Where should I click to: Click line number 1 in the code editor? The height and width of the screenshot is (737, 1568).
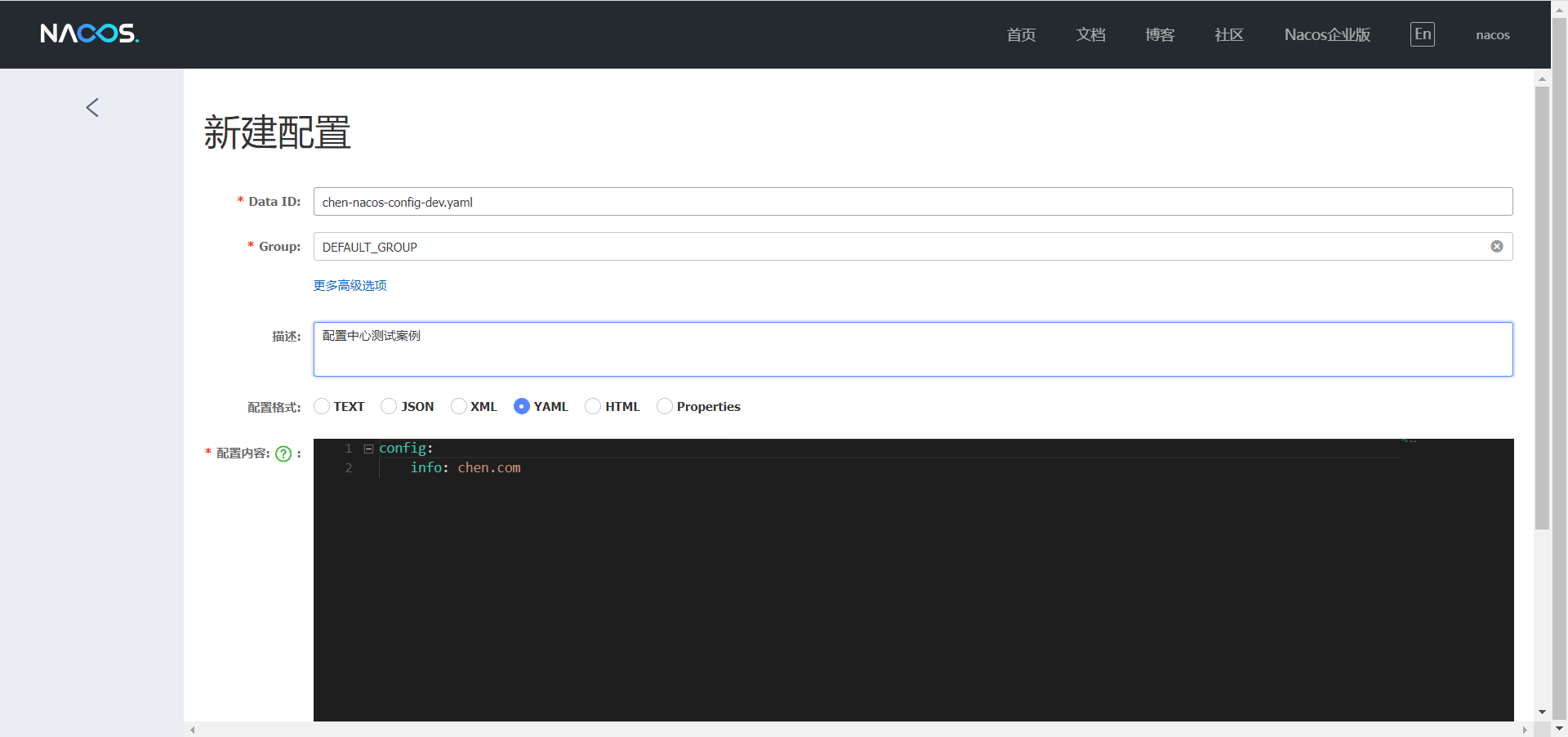(x=349, y=449)
